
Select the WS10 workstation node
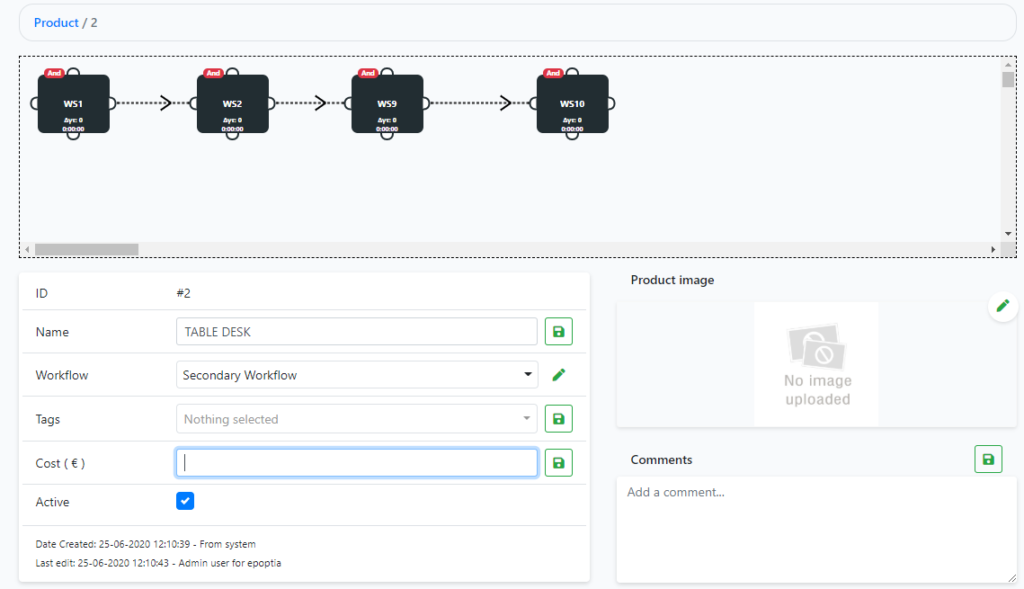click(x=572, y=104)
